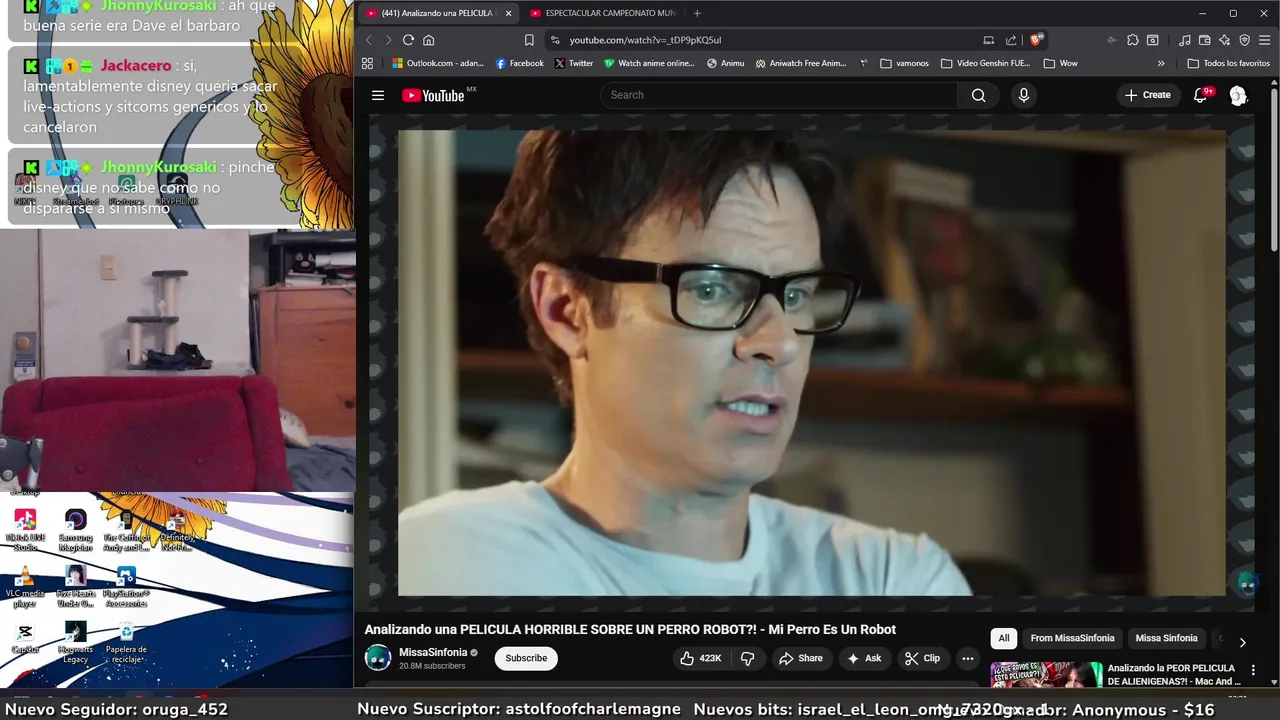The height and width of the screenshot is (720, 1280).
Task: Show next filter chips with right arrow
Action: coord(1242,642)
